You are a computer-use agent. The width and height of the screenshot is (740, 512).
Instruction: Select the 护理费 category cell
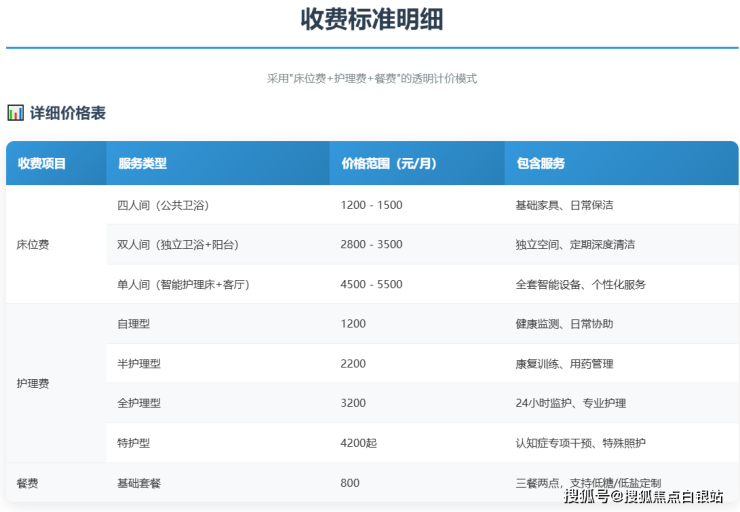(x=33, y=383)
